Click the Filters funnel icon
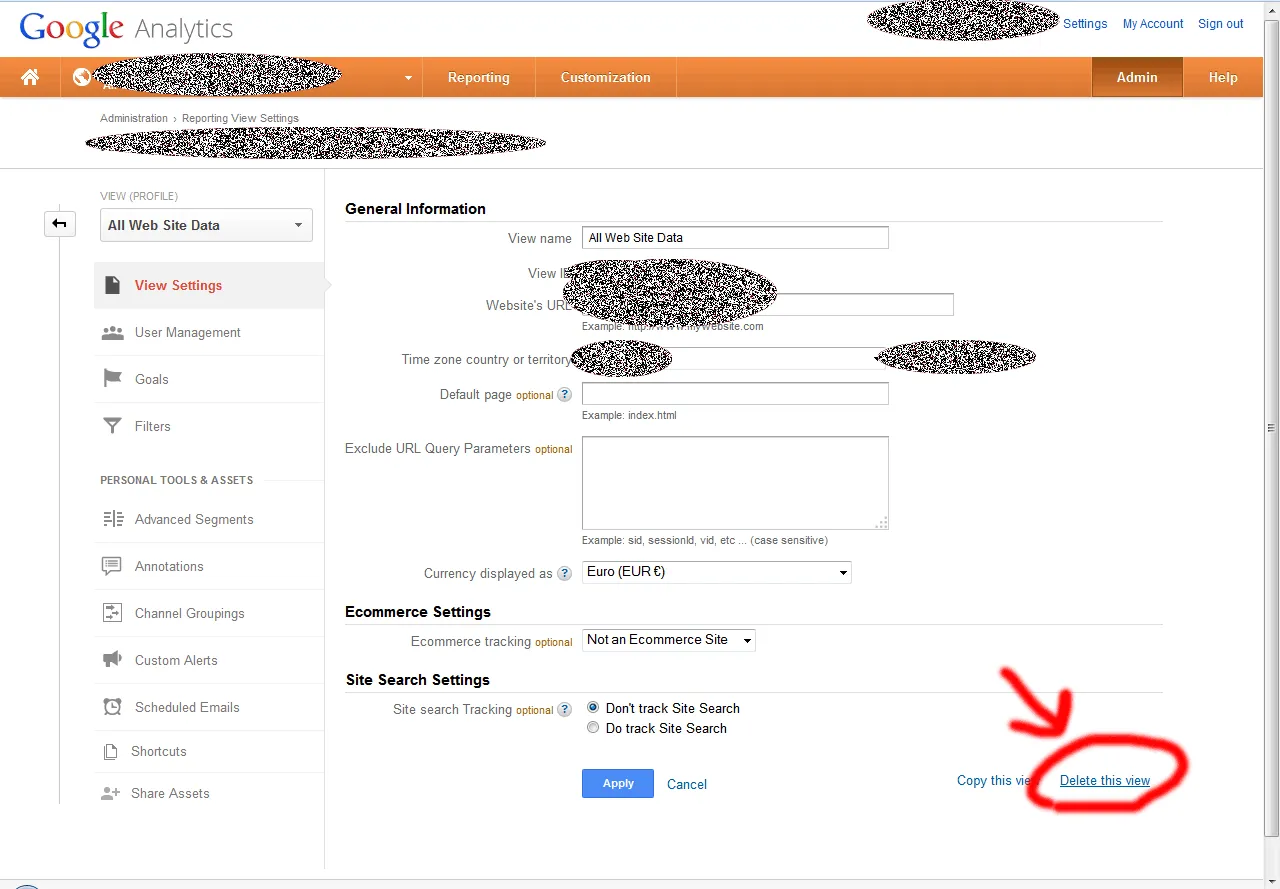The image size is (1280, 889). (x=113, y=426)
